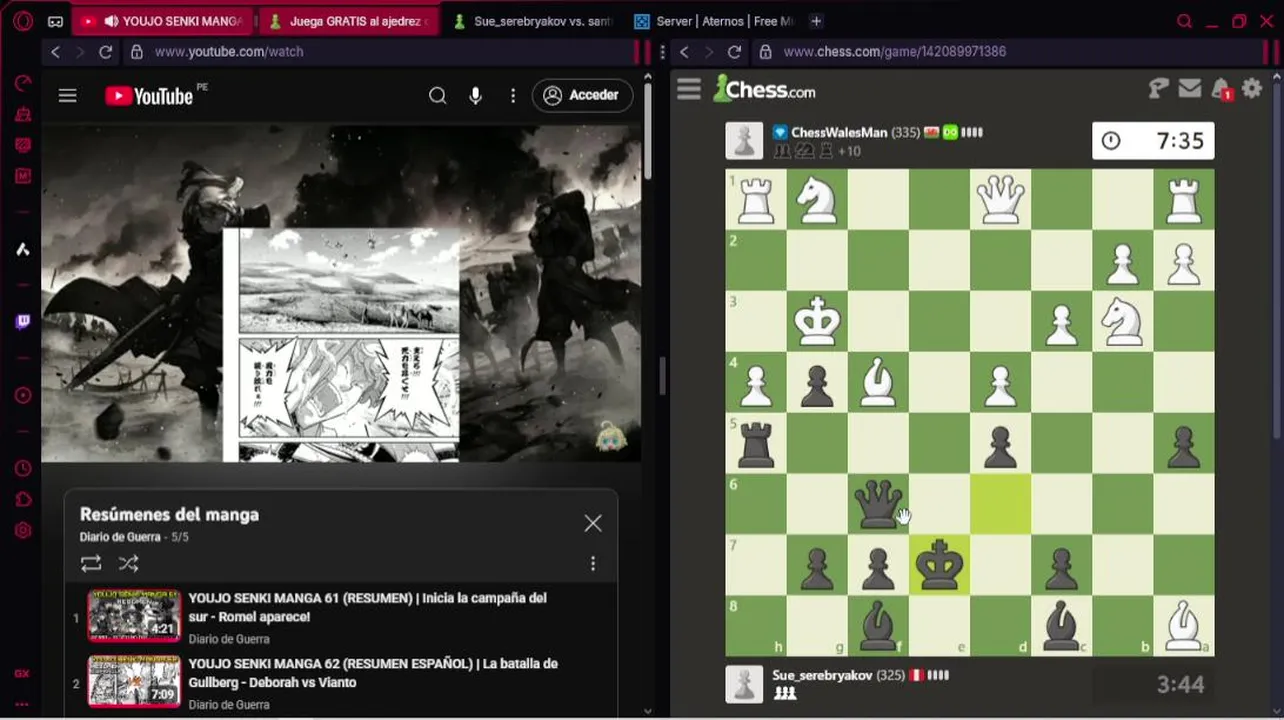Screen dimensions: 1284x720
Task: Open chess.com notifications bell
Action: click(x=1221, y=89)
